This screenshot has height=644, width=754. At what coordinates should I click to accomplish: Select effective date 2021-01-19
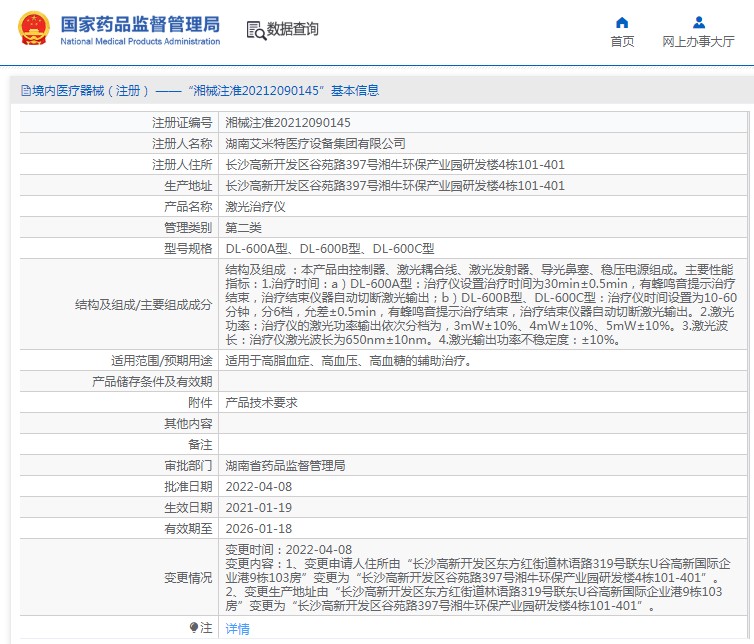[259, 507]
